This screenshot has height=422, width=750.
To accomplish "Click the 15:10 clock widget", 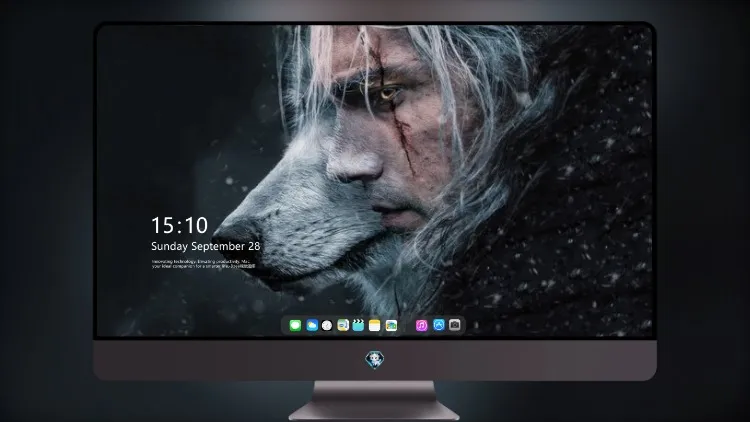I will (x=179, y=225).
